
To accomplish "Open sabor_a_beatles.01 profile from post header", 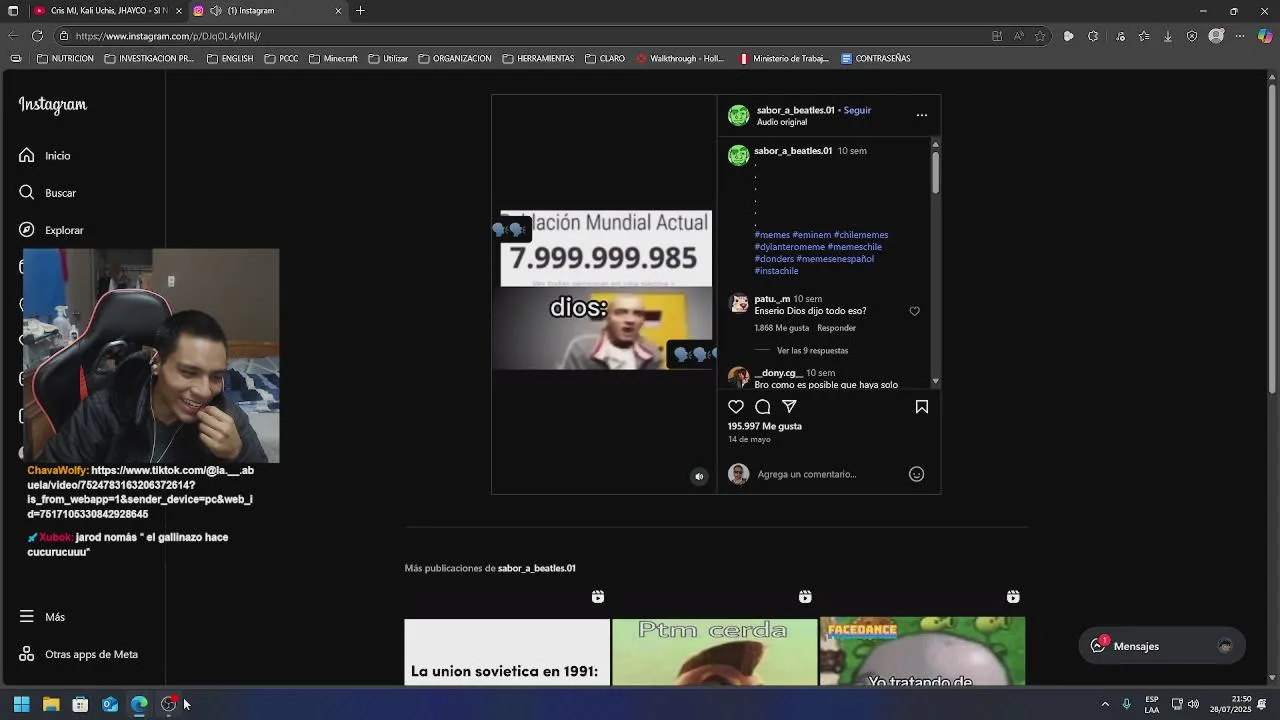I will click(795, 110).
